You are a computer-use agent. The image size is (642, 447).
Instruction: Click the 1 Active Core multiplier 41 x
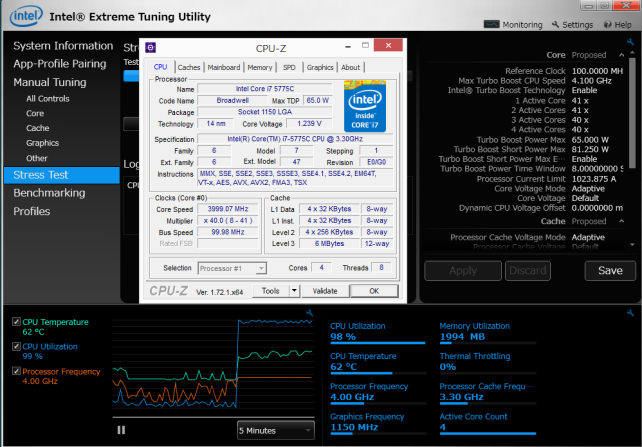coord(580,100)
